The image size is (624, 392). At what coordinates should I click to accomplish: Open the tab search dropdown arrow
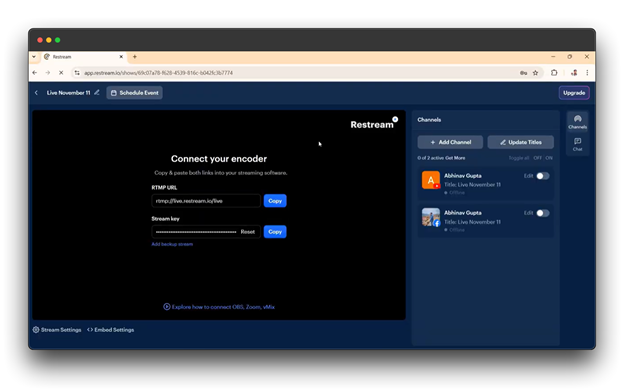coord(34,57)
